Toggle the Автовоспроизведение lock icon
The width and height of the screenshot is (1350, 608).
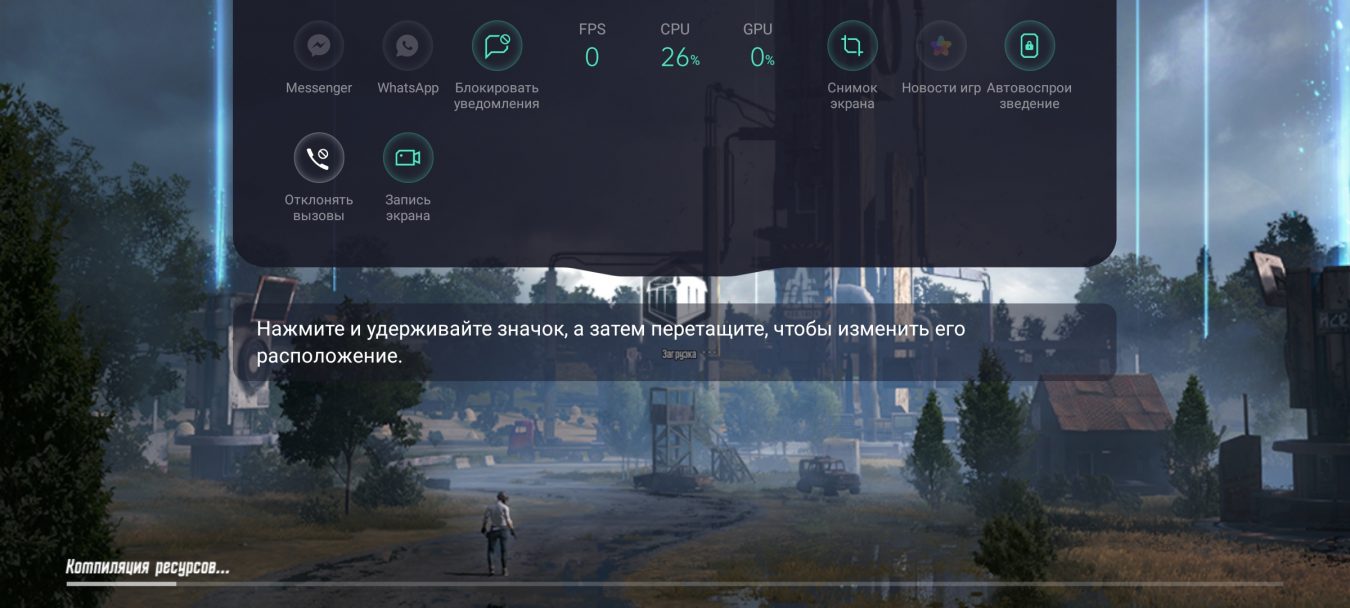1029,46
